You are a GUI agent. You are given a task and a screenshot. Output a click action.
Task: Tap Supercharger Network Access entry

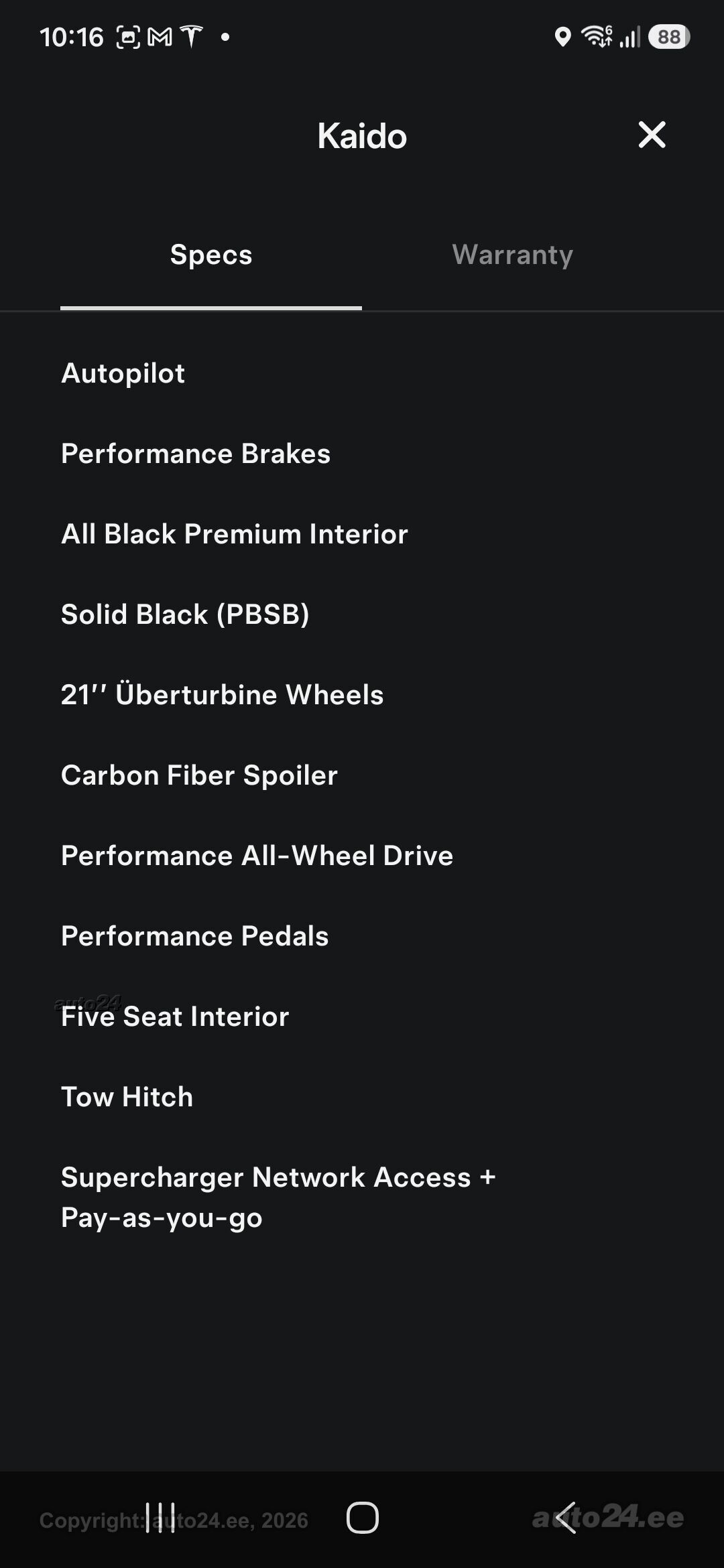coord(278,1197)
